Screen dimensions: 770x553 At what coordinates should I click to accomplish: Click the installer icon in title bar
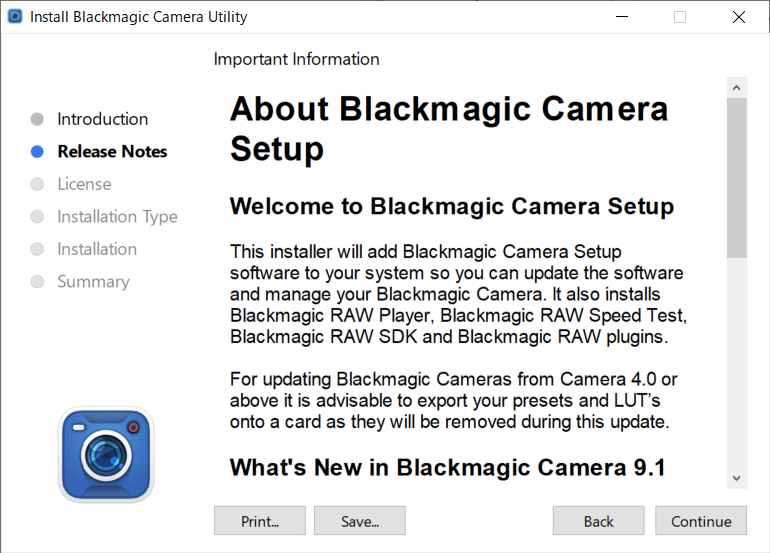15,16
